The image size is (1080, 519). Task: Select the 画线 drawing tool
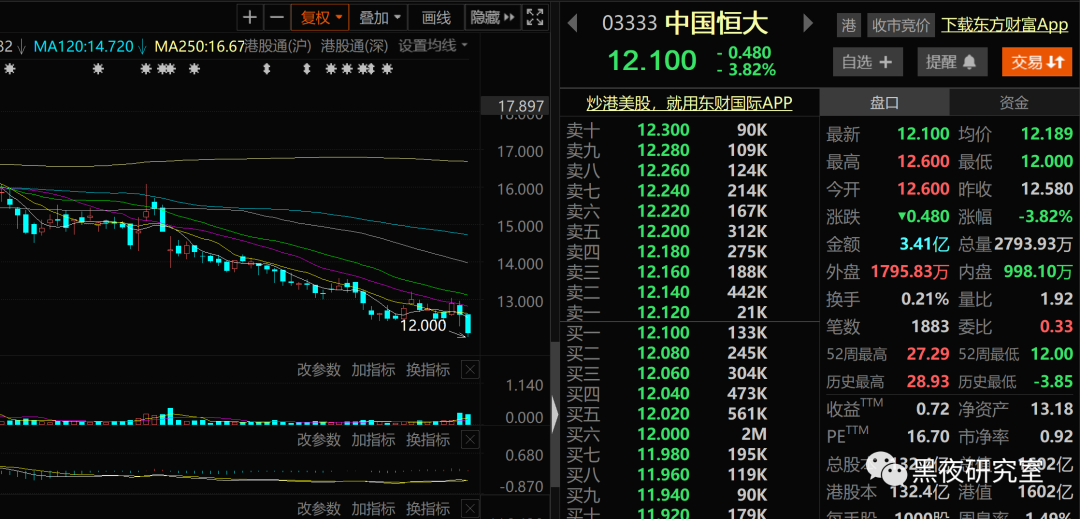pos(436,17)
